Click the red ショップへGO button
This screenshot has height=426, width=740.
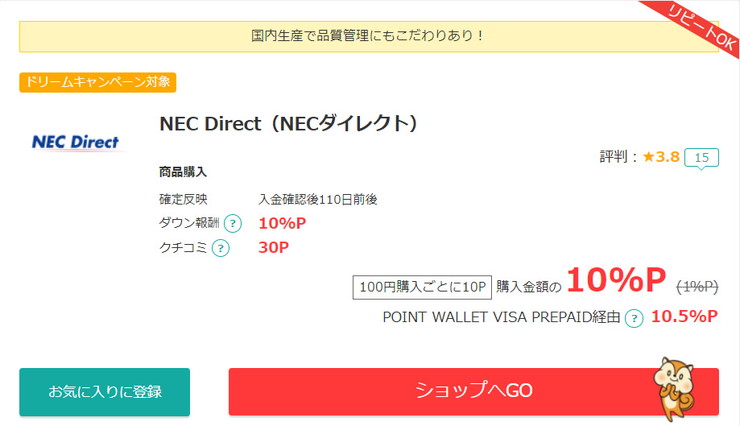pos(473,392)
